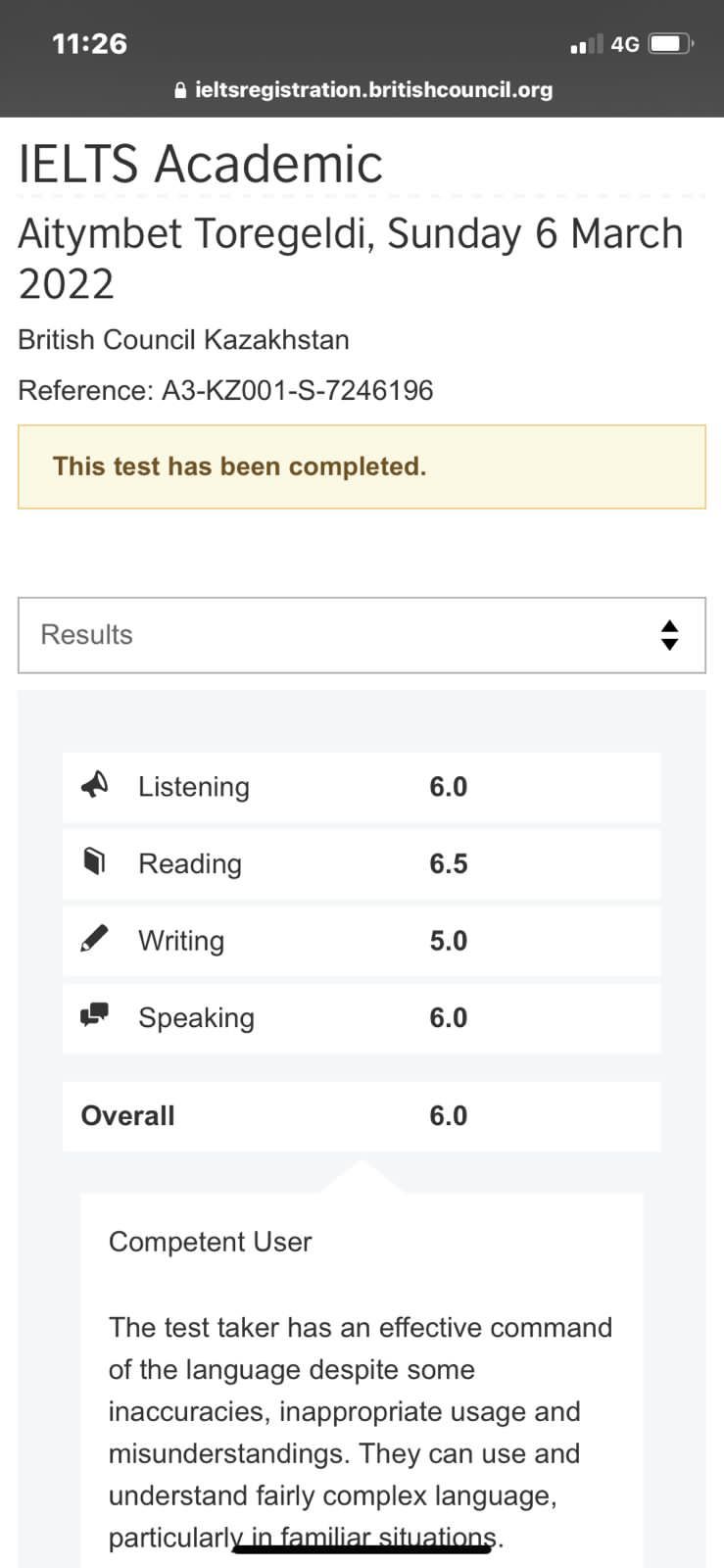The width and height of the screenshot is (724, 1568).
Task: Select the Overall 6.0 score row
Action: point(362,1115)
